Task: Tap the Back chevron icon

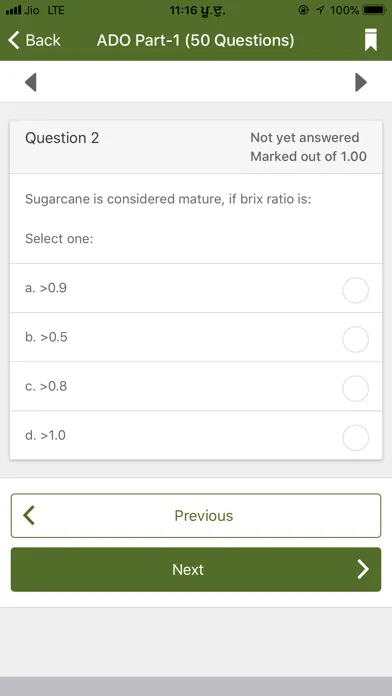Action: point(14,40)
